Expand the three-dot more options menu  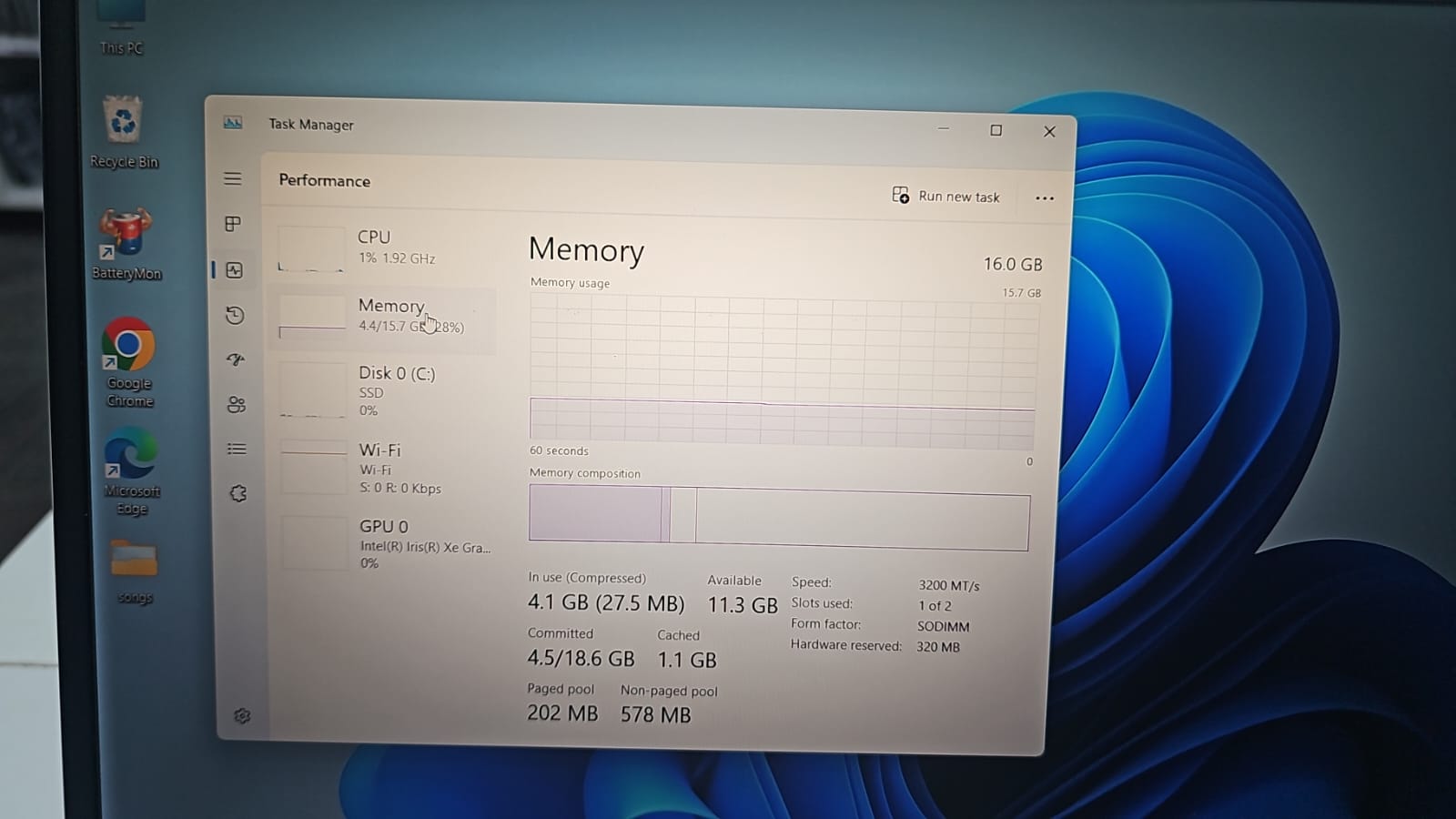(x=1044, y=198)
